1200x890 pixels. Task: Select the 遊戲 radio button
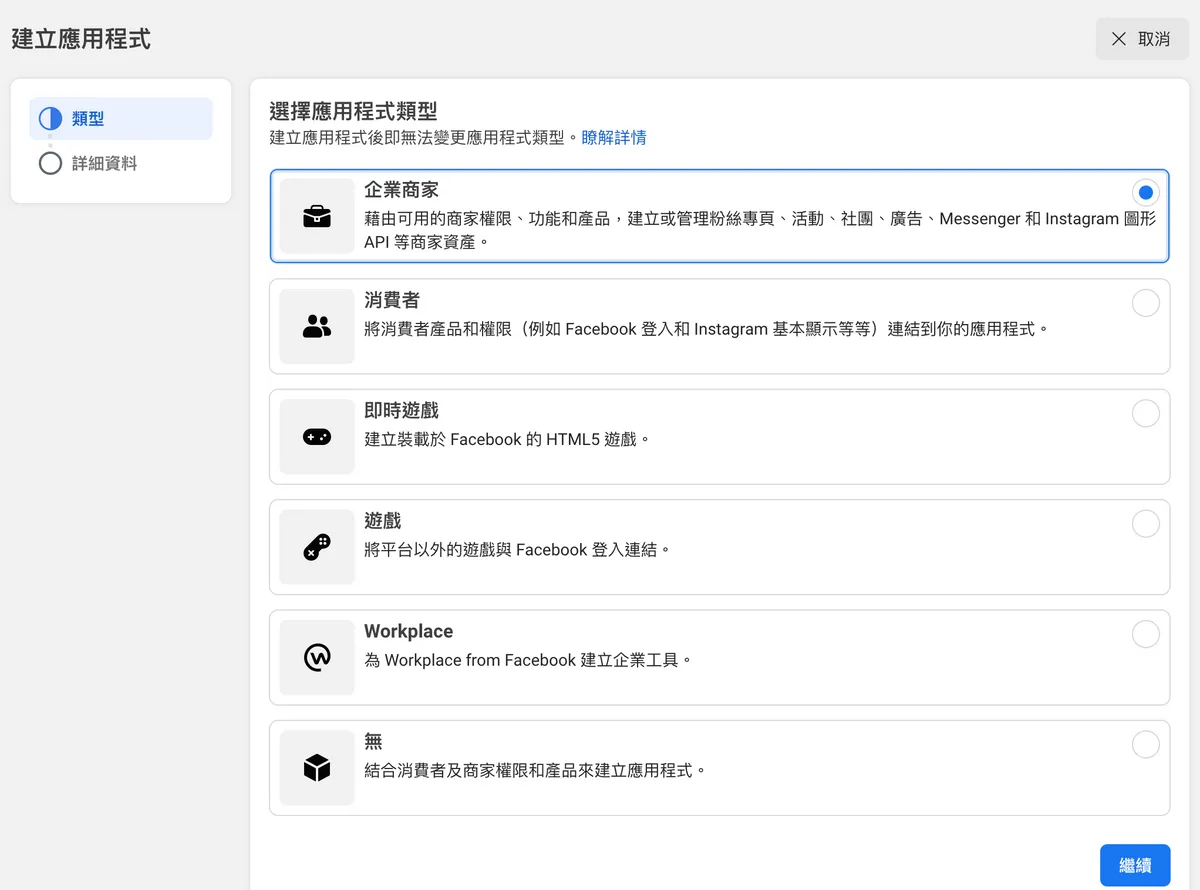[x=1145, y=523]
